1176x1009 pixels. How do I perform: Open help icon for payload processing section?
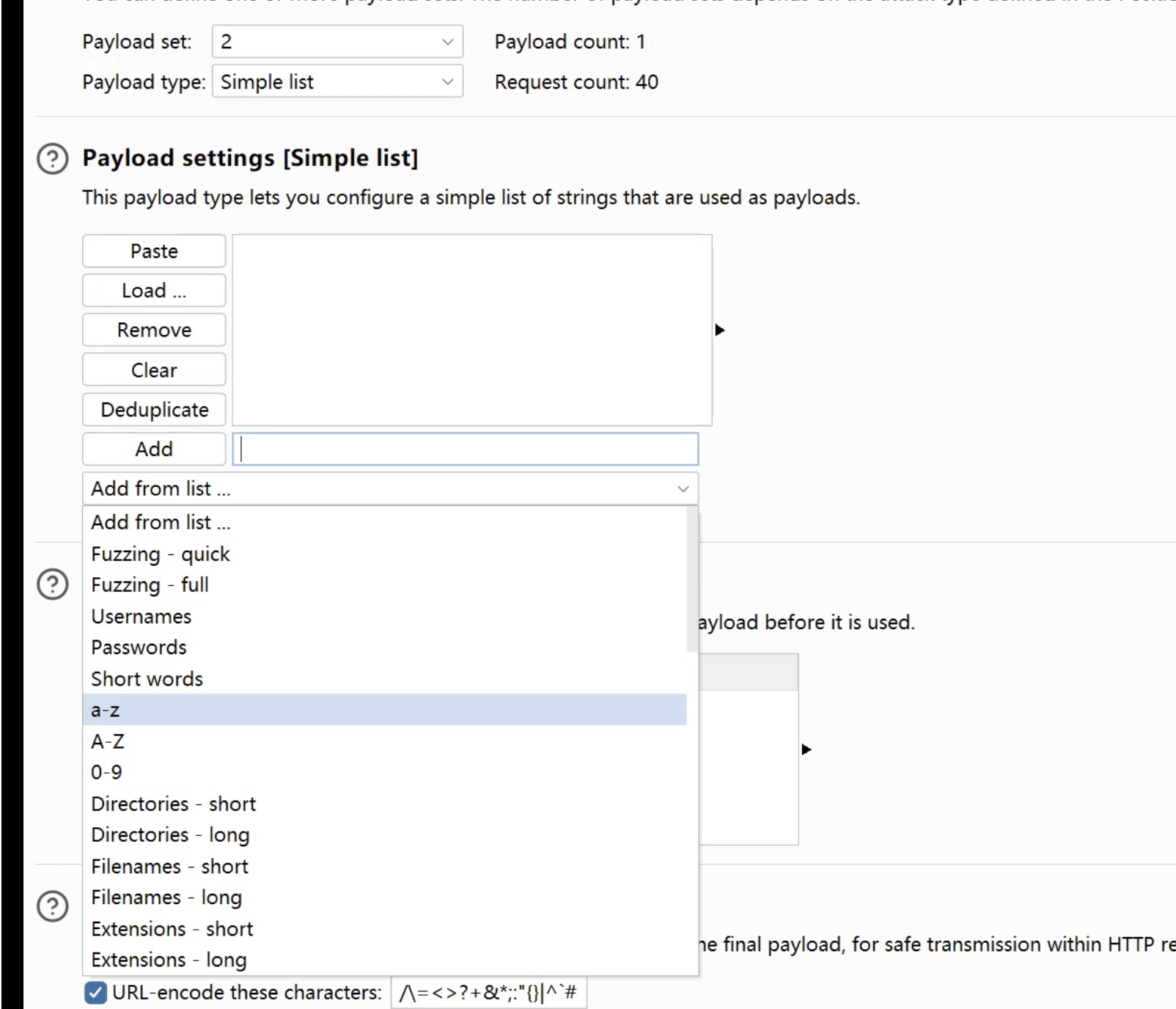pyautogui.click(x=53, y=584)
